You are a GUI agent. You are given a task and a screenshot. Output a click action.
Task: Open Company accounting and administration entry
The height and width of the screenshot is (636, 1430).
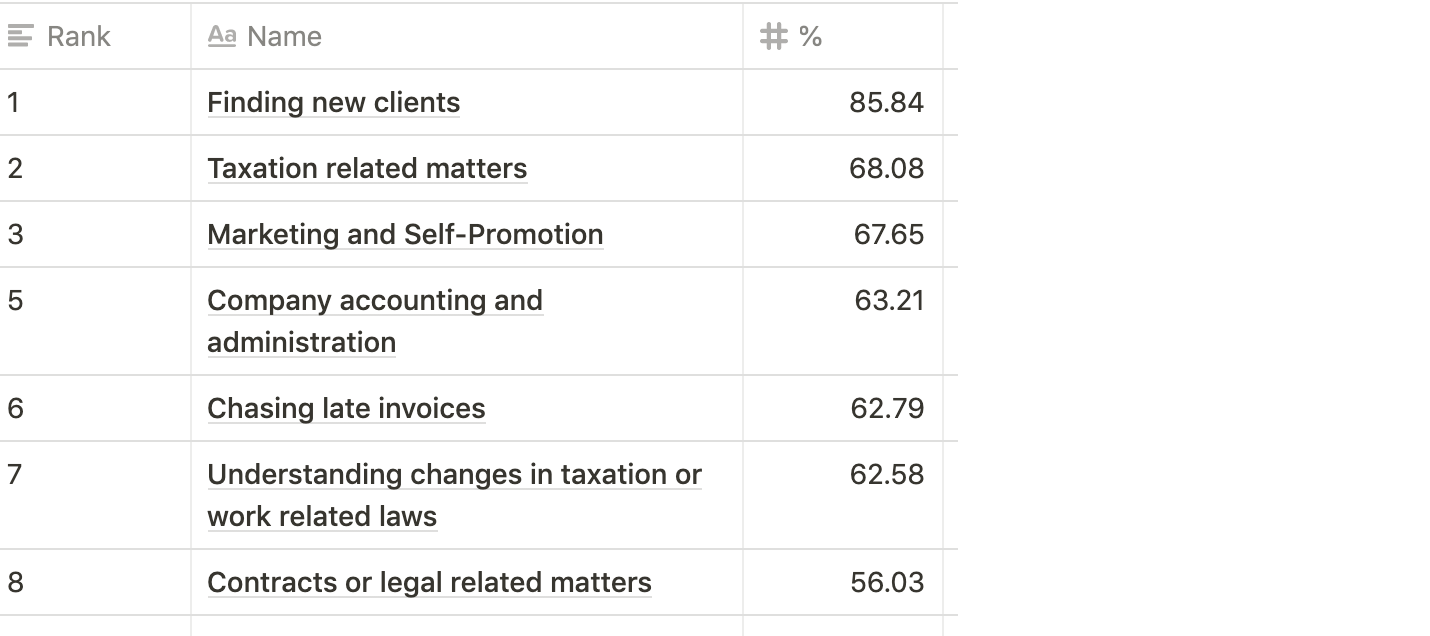(x=375, y=321)
